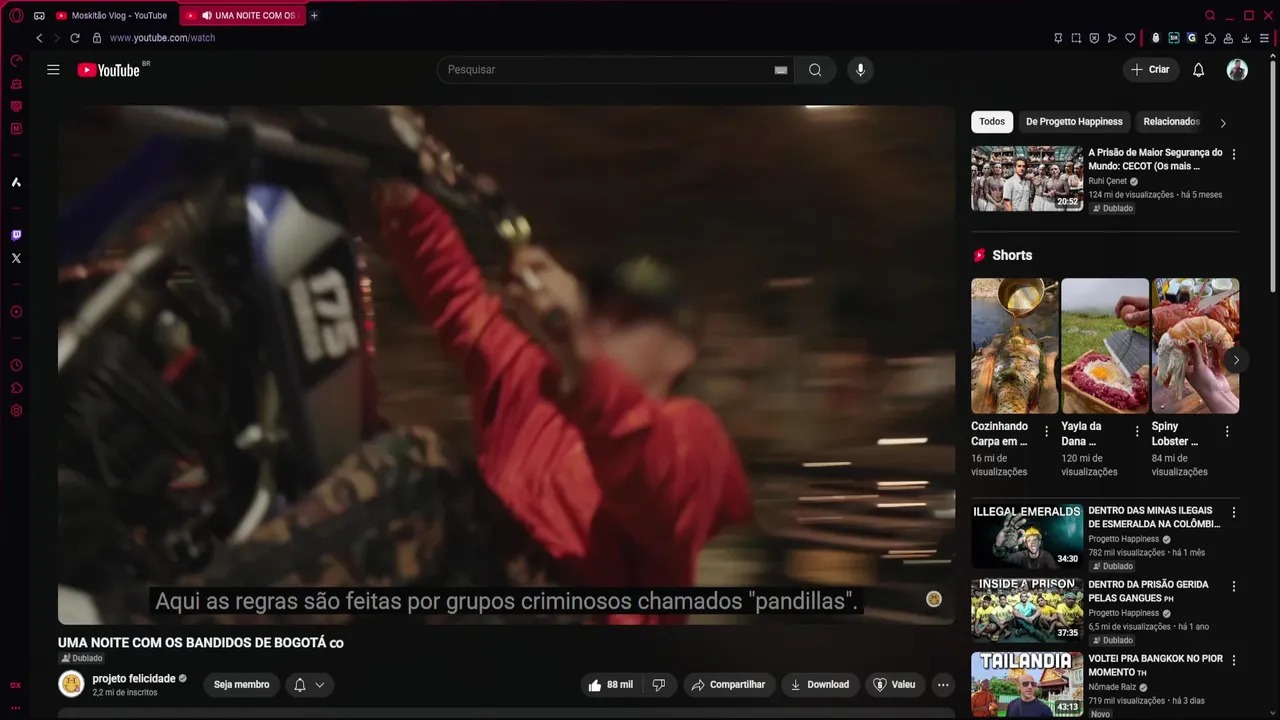Click the site security padlock icon
This screenshot has width=1280, height=720.
tap(97, 38)
